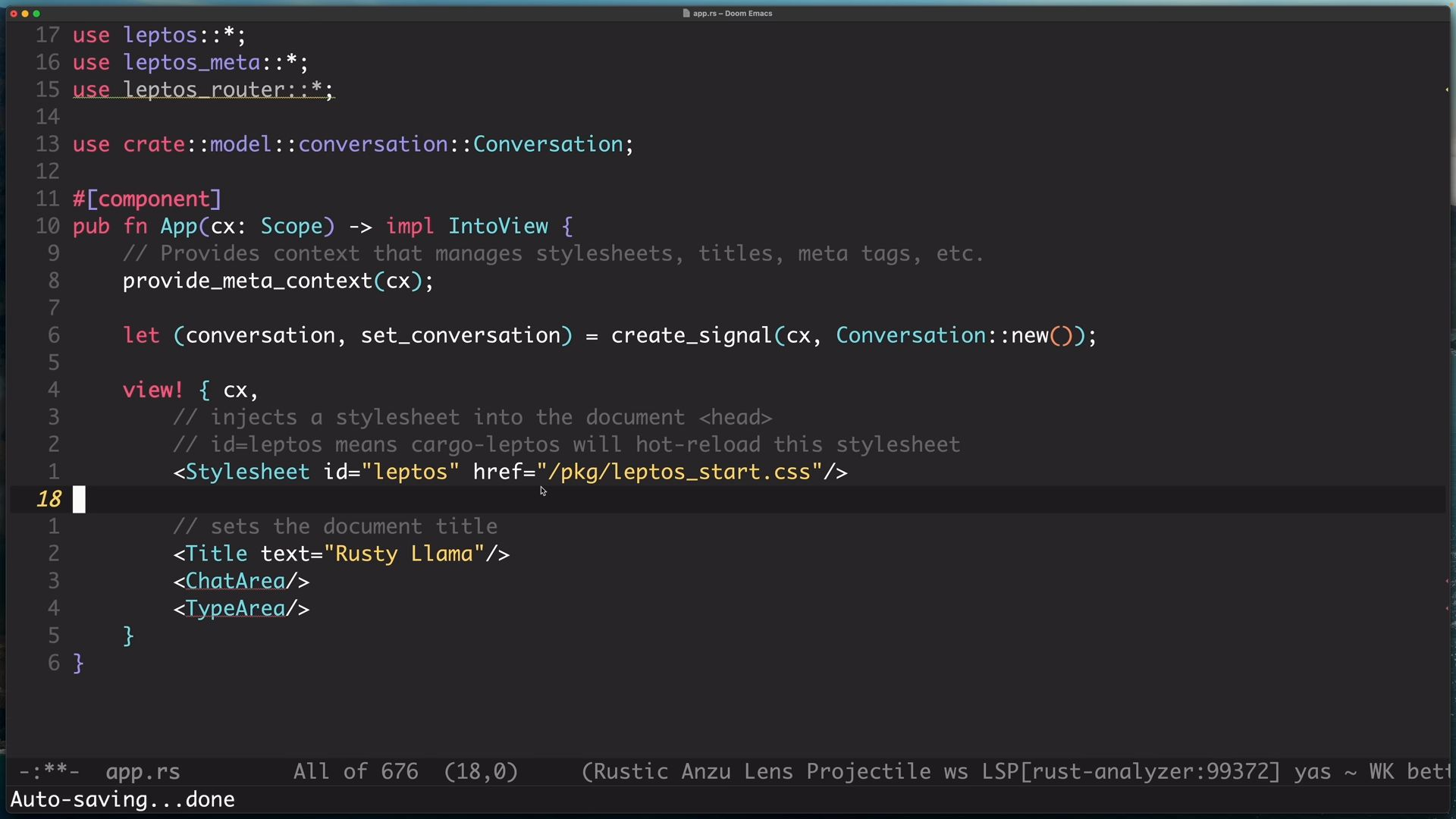This screenshot has width=1456, height=819.
Task: Click the red error marker beside ChatArea line
Action: [1447, 582]
